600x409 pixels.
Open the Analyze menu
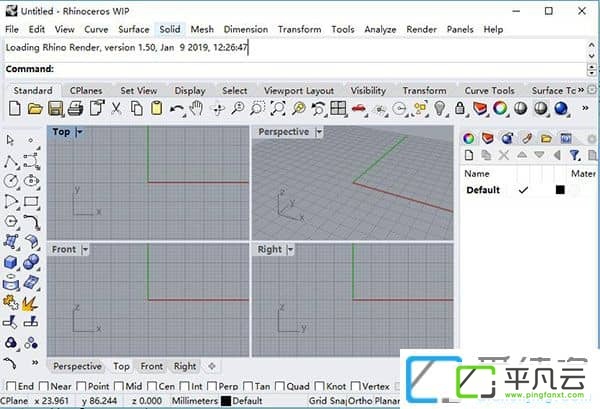[x=380, y=29]
